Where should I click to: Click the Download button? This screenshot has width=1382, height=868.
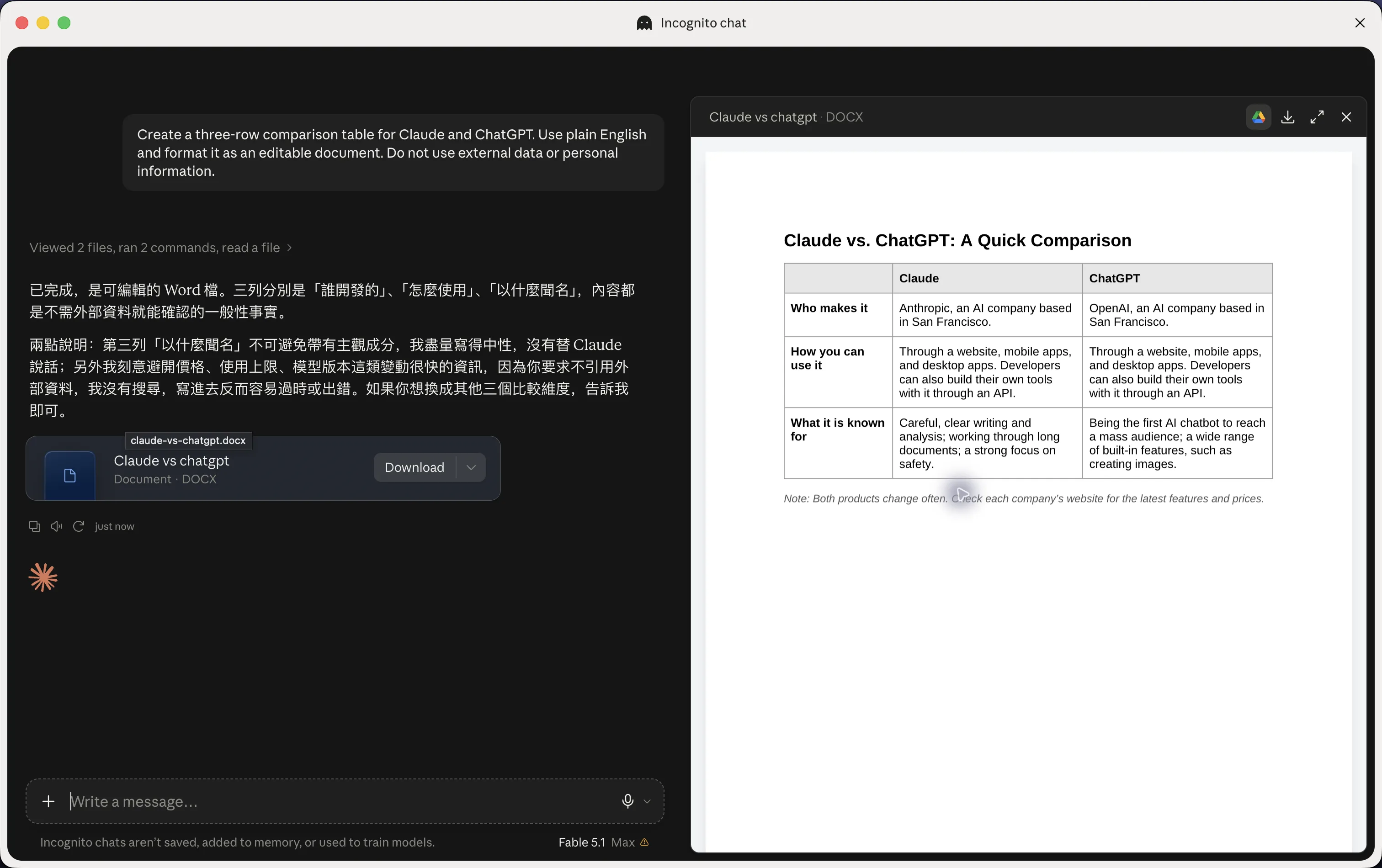pos(415,467)
